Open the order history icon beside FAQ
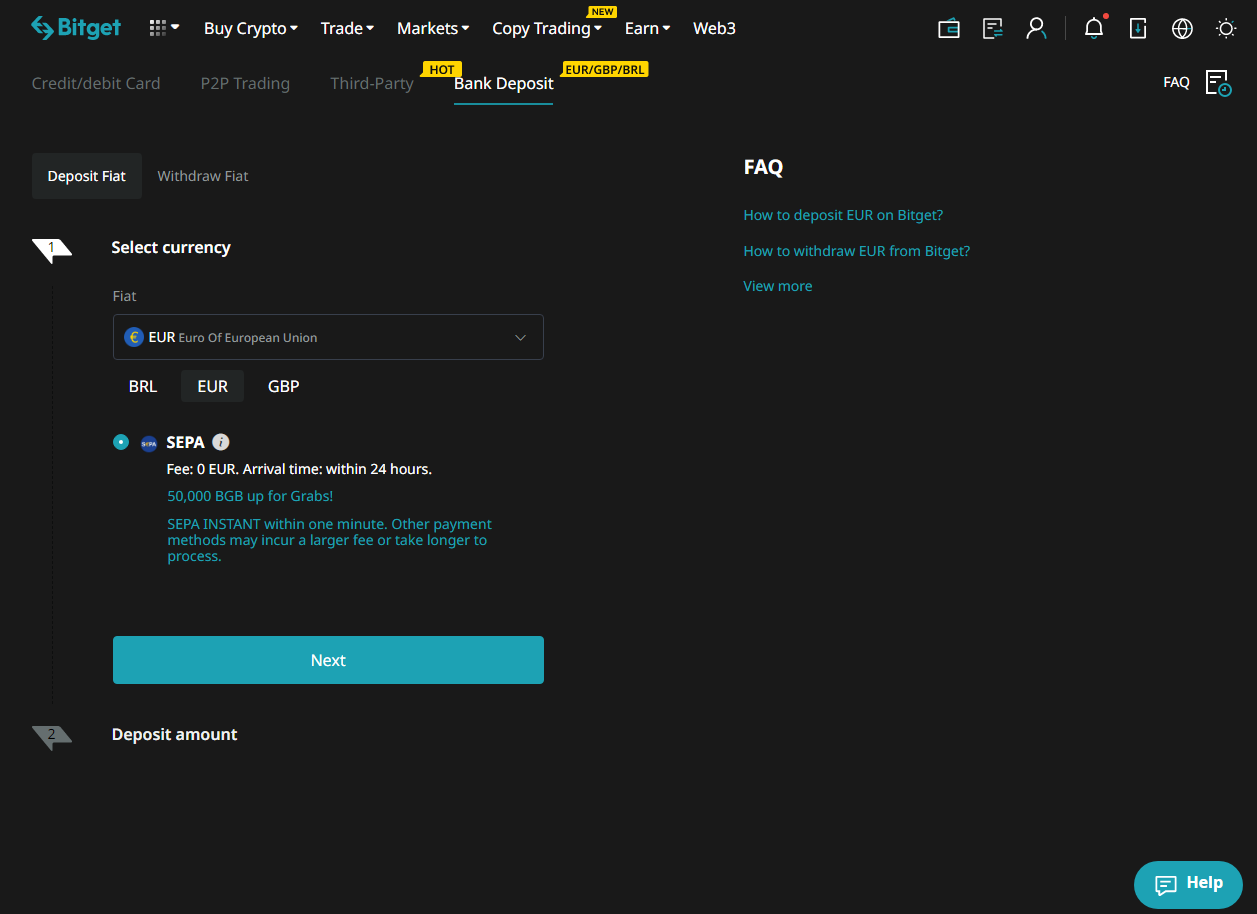This screenshot has width=1257, height=914. tap(1218, 83)
